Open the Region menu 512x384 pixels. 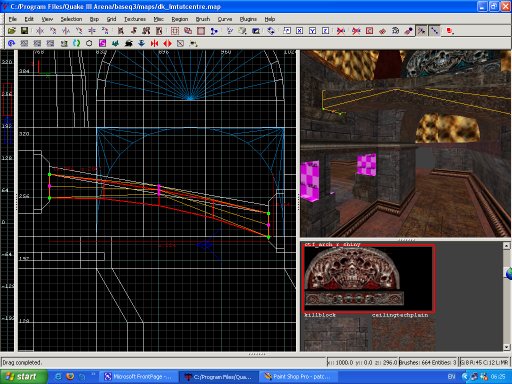point(180,19)
